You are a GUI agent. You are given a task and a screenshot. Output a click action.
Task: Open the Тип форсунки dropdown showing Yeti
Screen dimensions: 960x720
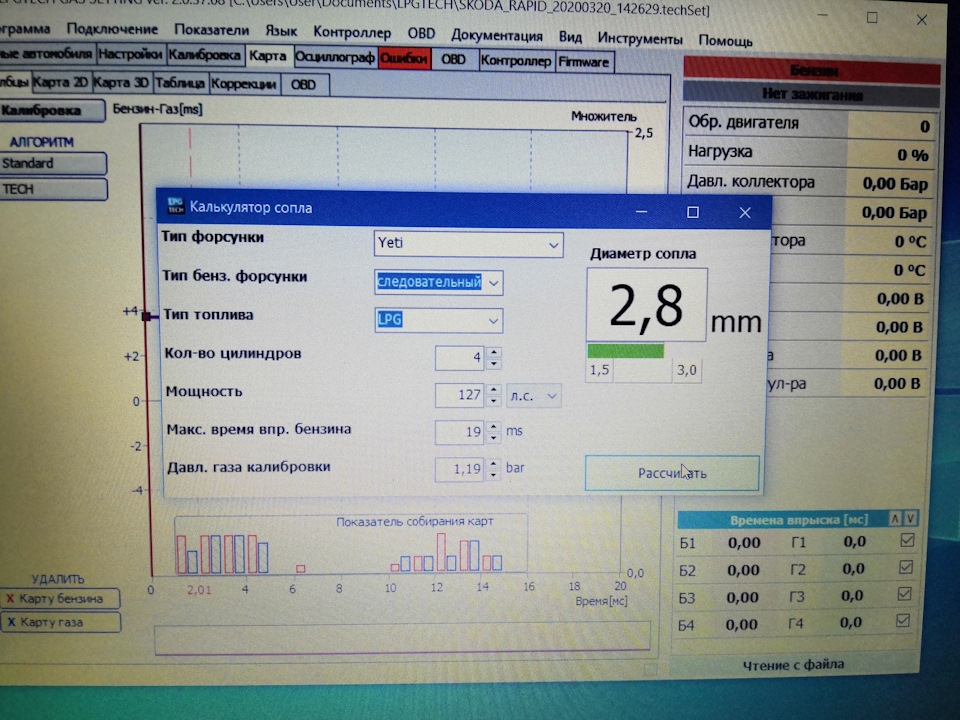pyautogui.click(x=468, y=243)
